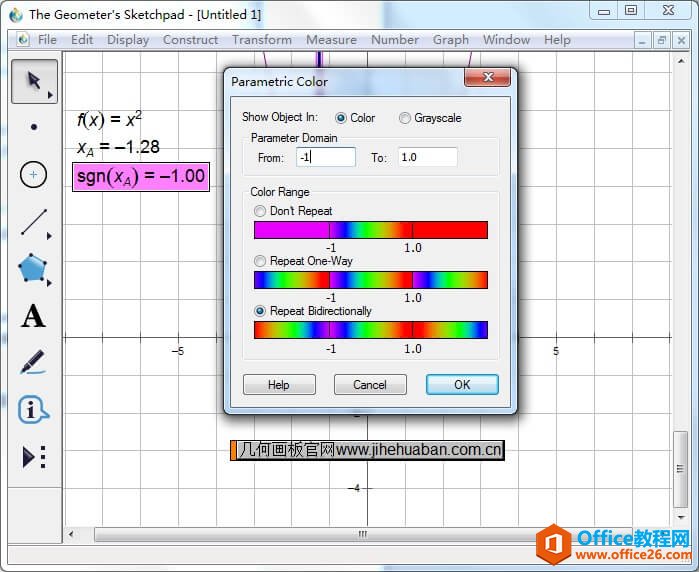This screenshot has width=699, height=572.
Task: Click the Repeat One-Way color bar
Action: click(371, 280)
